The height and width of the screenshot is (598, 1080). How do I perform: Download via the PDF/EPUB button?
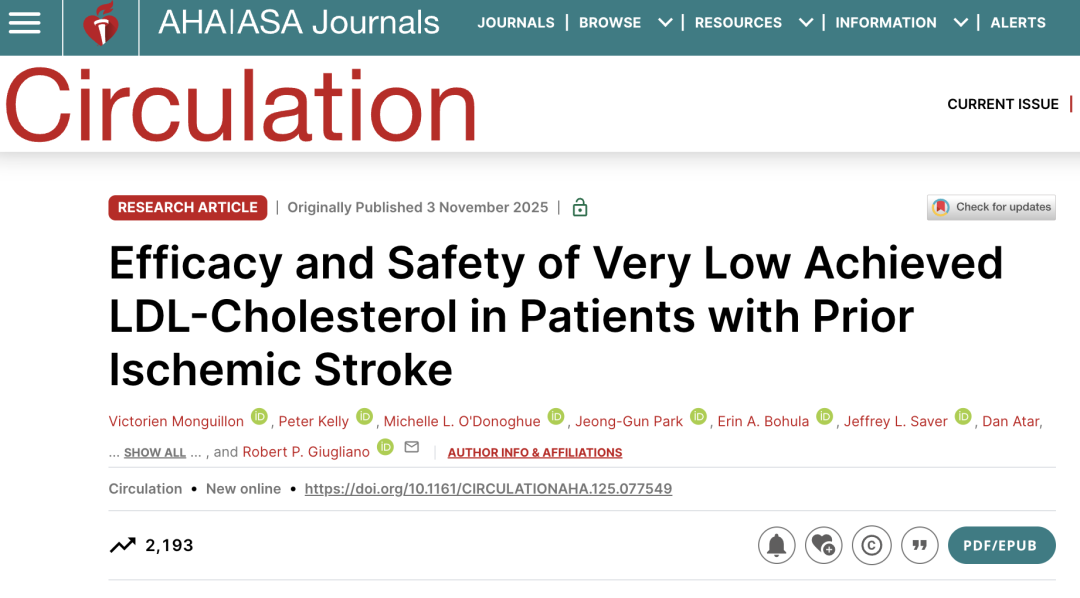coord(1001,545)
